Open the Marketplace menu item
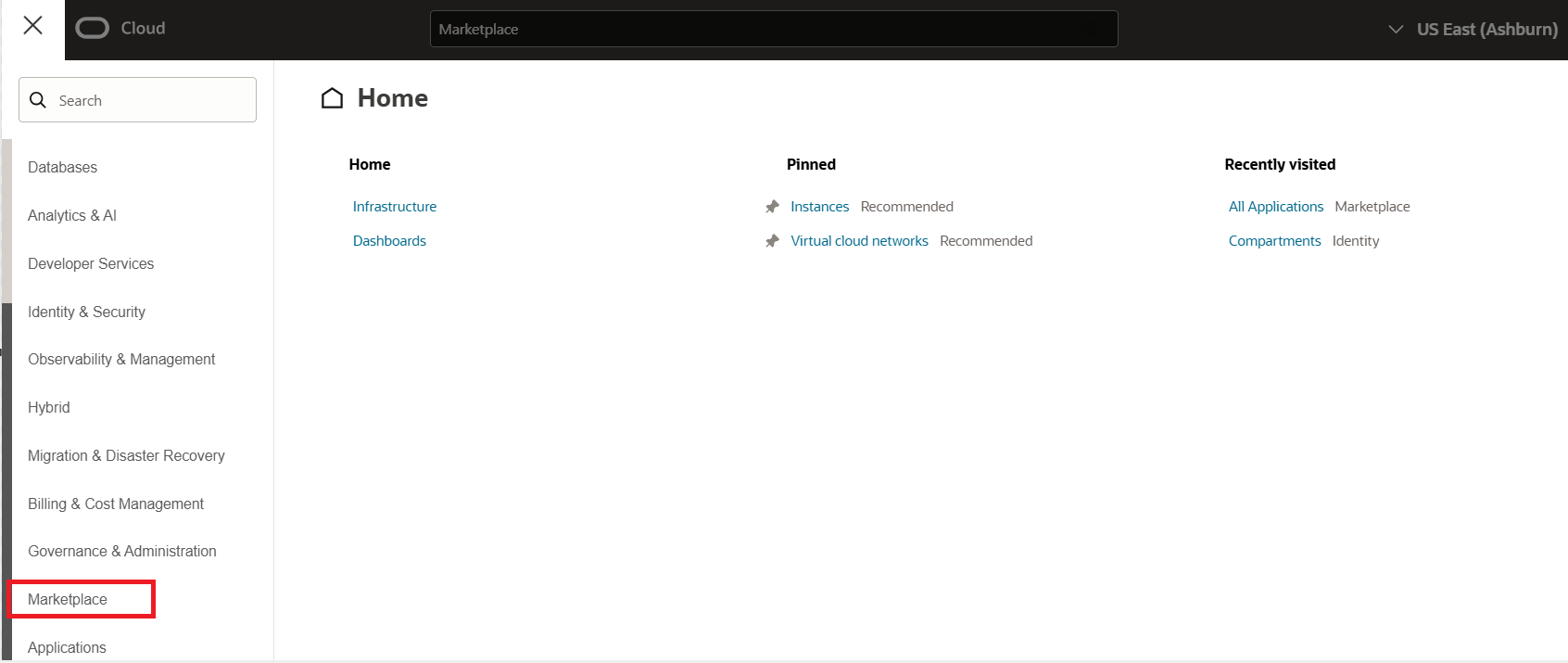 (68, 599)
